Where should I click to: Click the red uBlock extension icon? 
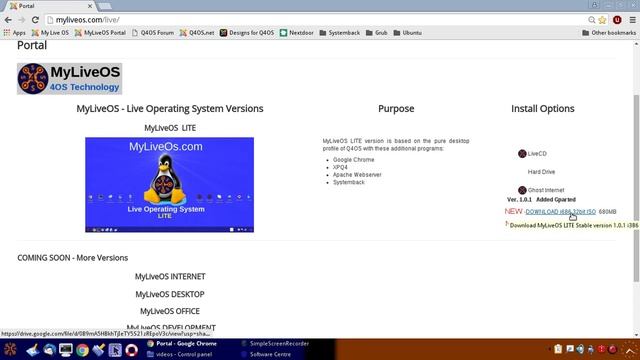tap(617, 20)
